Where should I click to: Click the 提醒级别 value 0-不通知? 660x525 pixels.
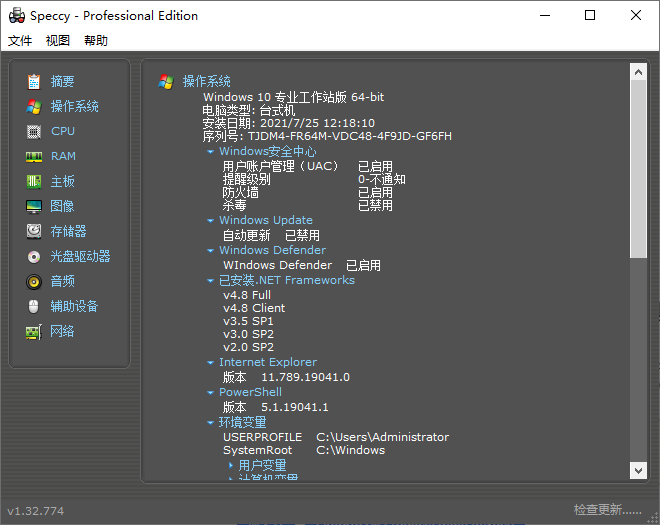tap(382, 179)
